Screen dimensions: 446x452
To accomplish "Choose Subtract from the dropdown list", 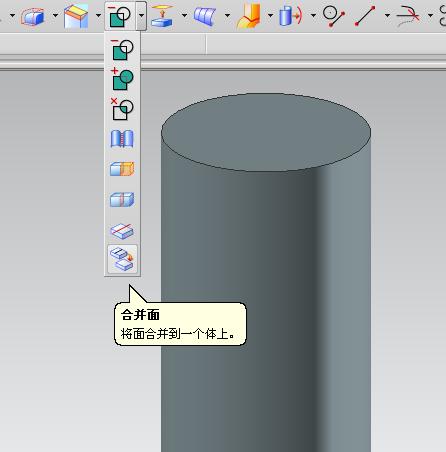I will (x=122, y=49).
